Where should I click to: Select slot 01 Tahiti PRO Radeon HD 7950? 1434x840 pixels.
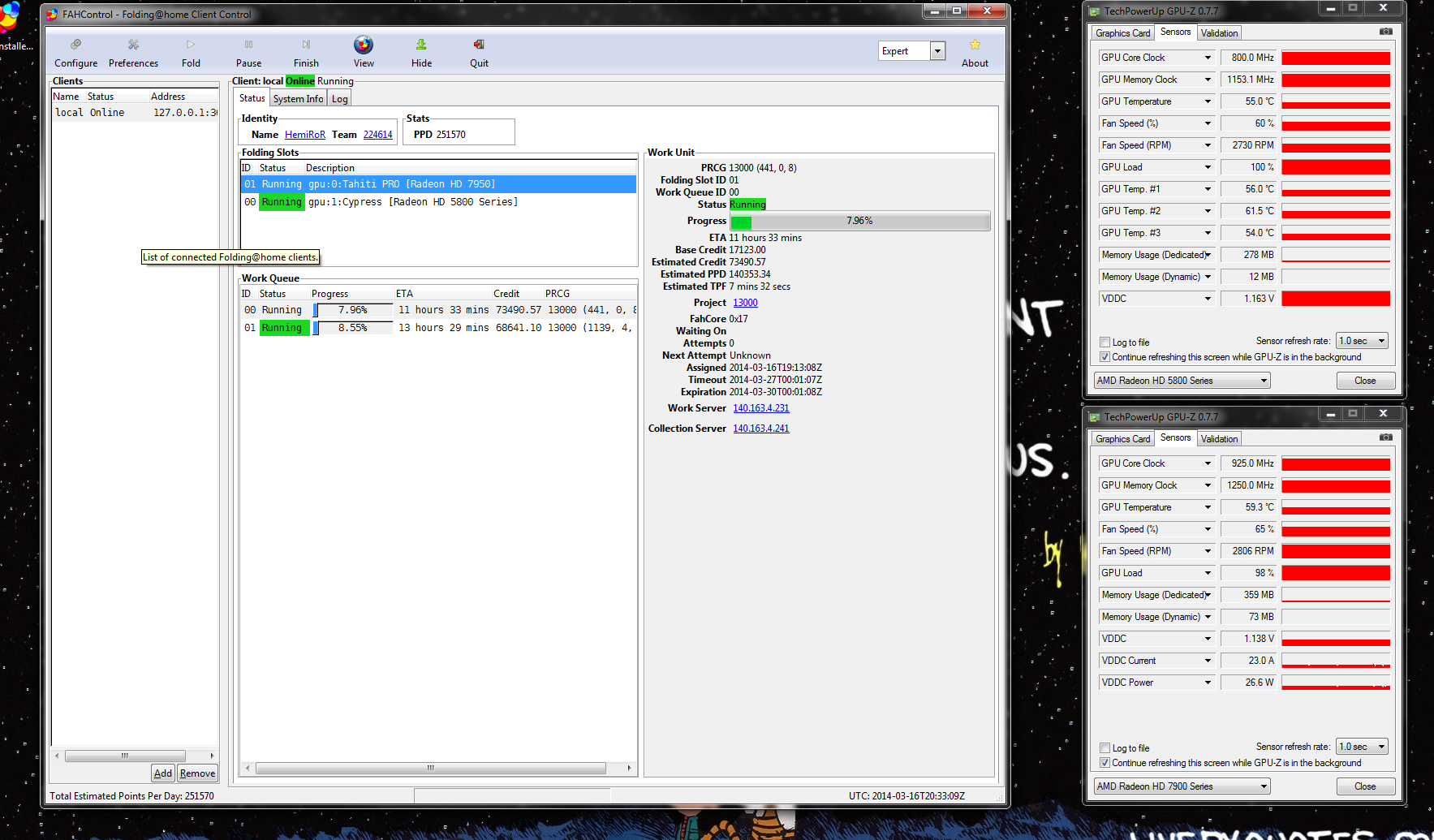coord(438,184)
